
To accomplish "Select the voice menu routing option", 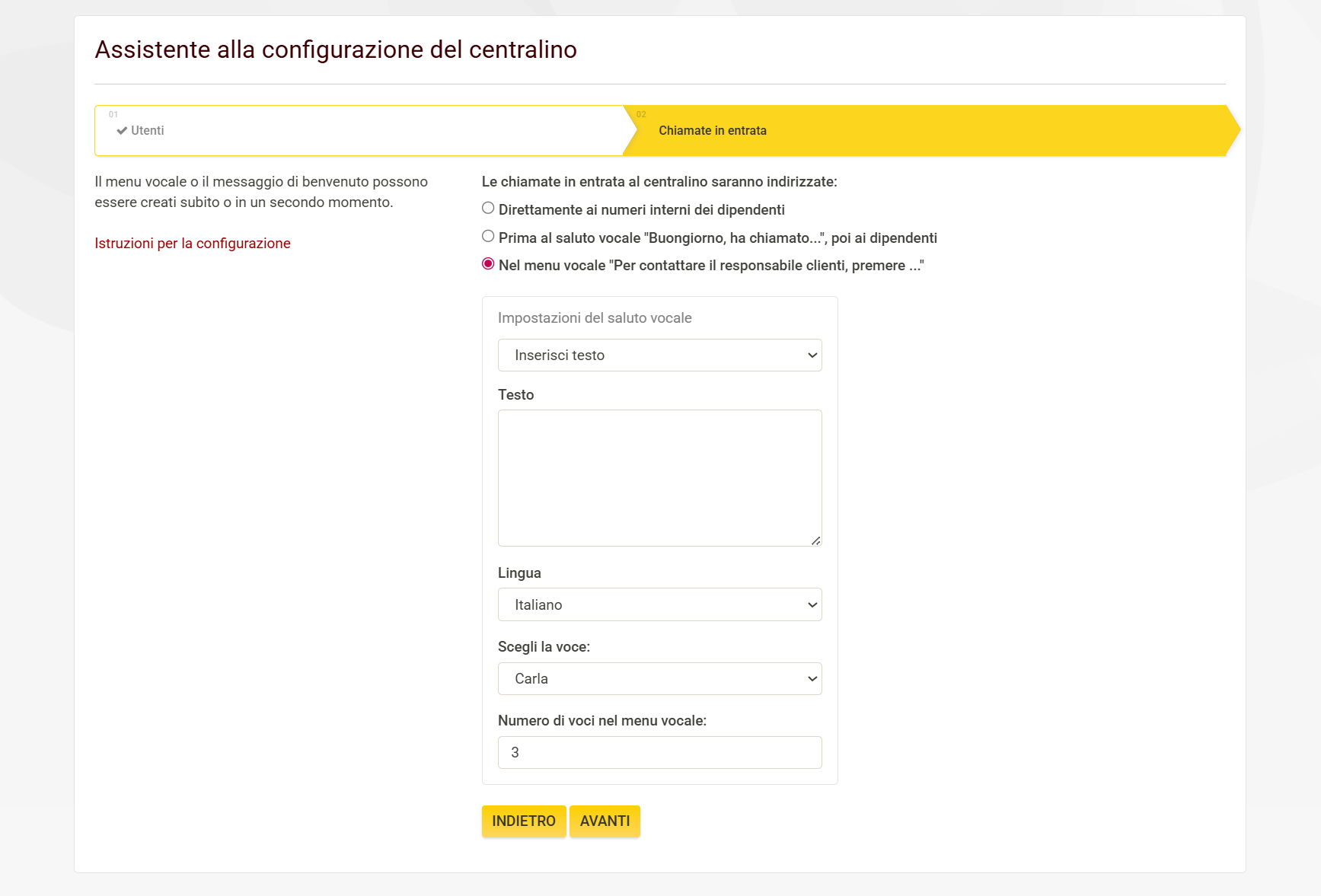I will click(x=487, y=263).
